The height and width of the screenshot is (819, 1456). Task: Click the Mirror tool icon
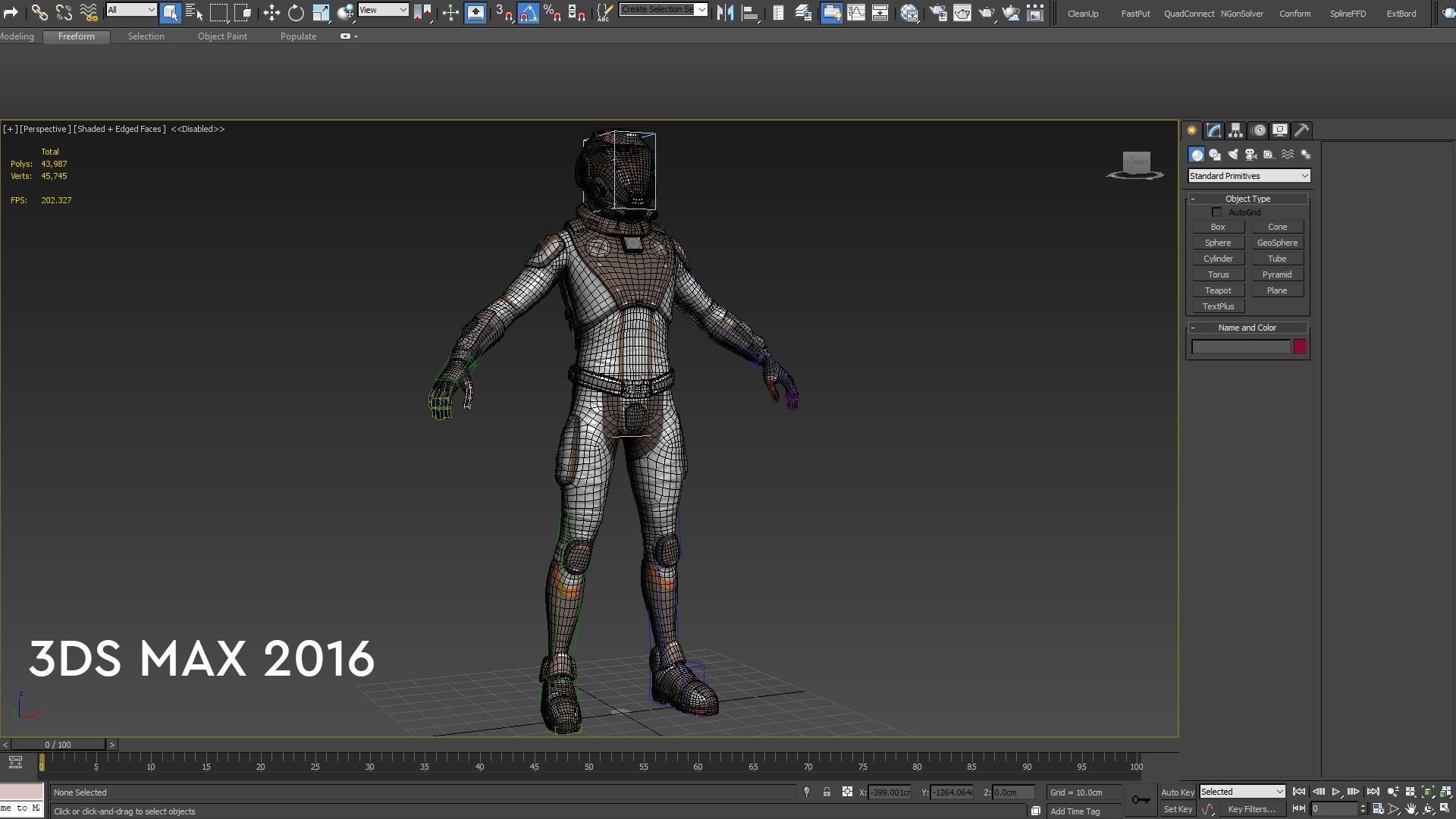pos(725,12)
